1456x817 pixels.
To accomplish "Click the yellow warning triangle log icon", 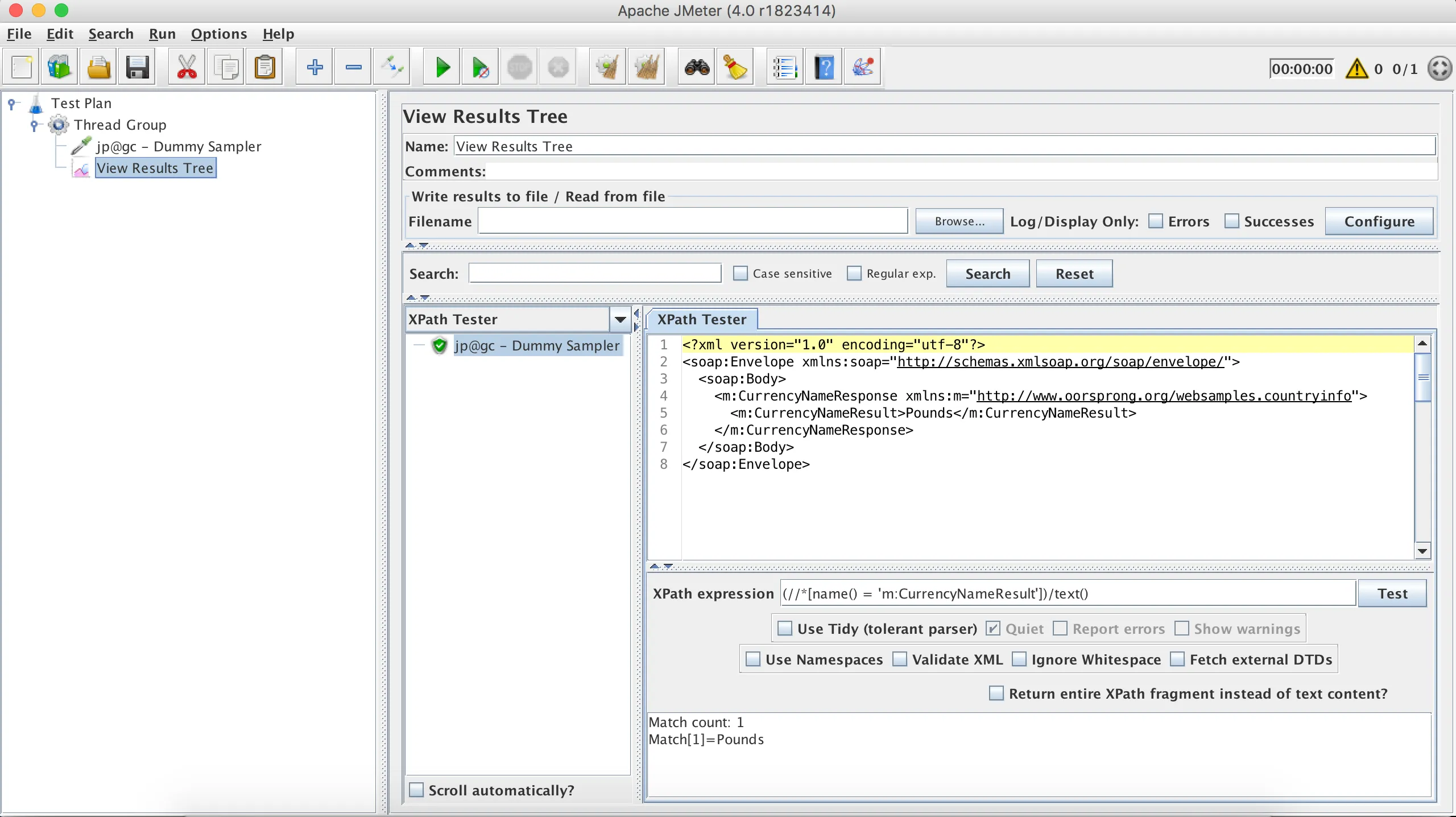I will click(x=1357, y=69).
